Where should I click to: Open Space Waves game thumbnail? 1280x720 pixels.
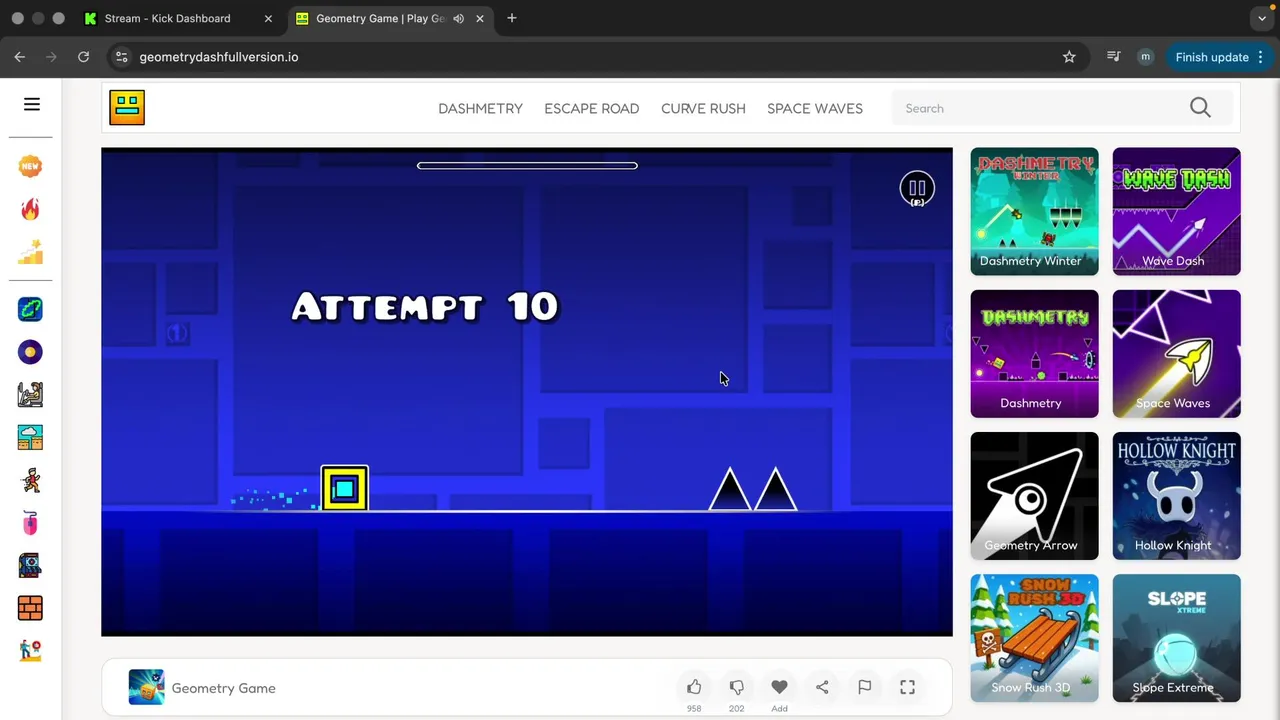(x=1176, y=353)
